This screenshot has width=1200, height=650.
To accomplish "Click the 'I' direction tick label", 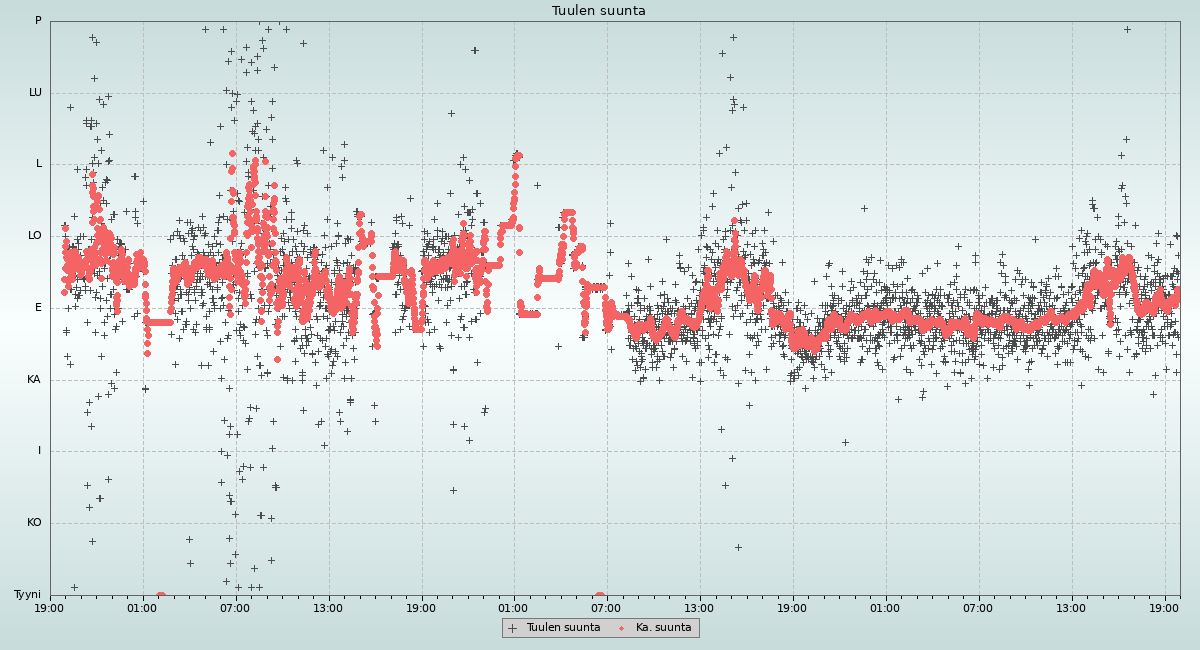I will click(x=40, y=451).
